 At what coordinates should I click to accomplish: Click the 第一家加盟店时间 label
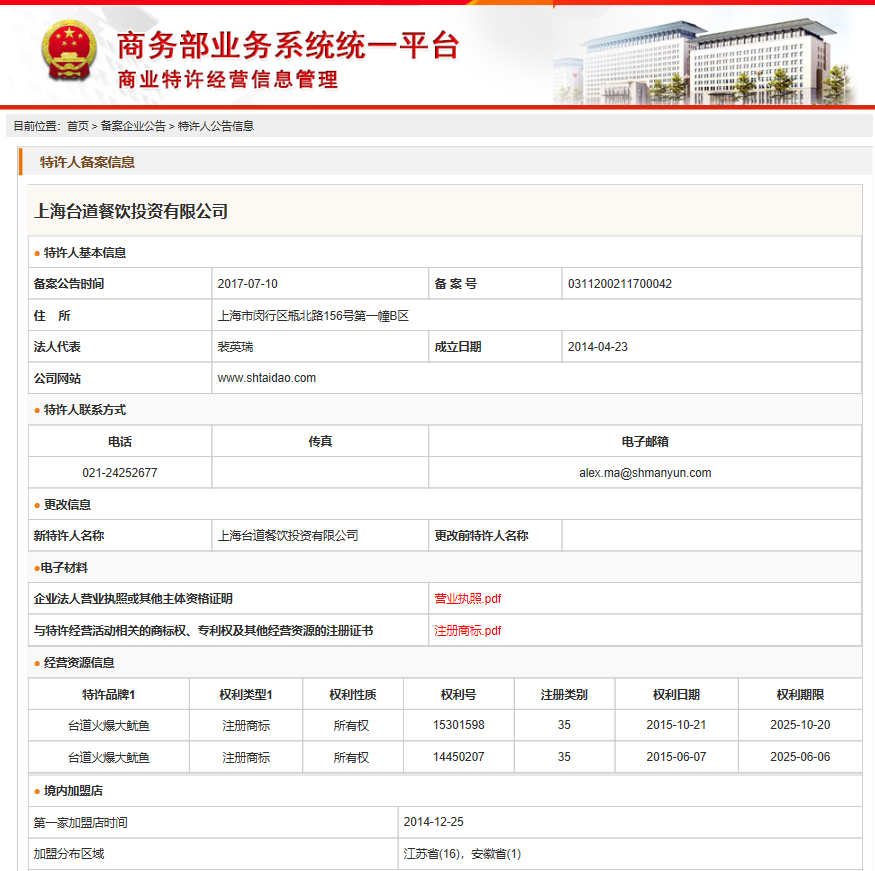click(80, 822)
